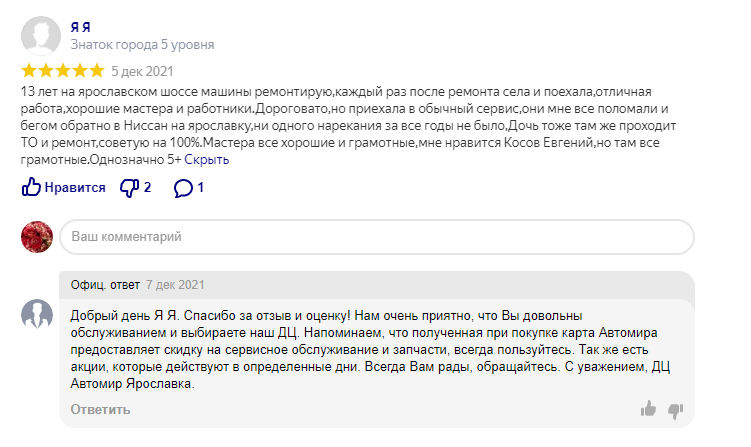
Task: Select the Офиц. ответ label
Action: (x=105, y=285)
